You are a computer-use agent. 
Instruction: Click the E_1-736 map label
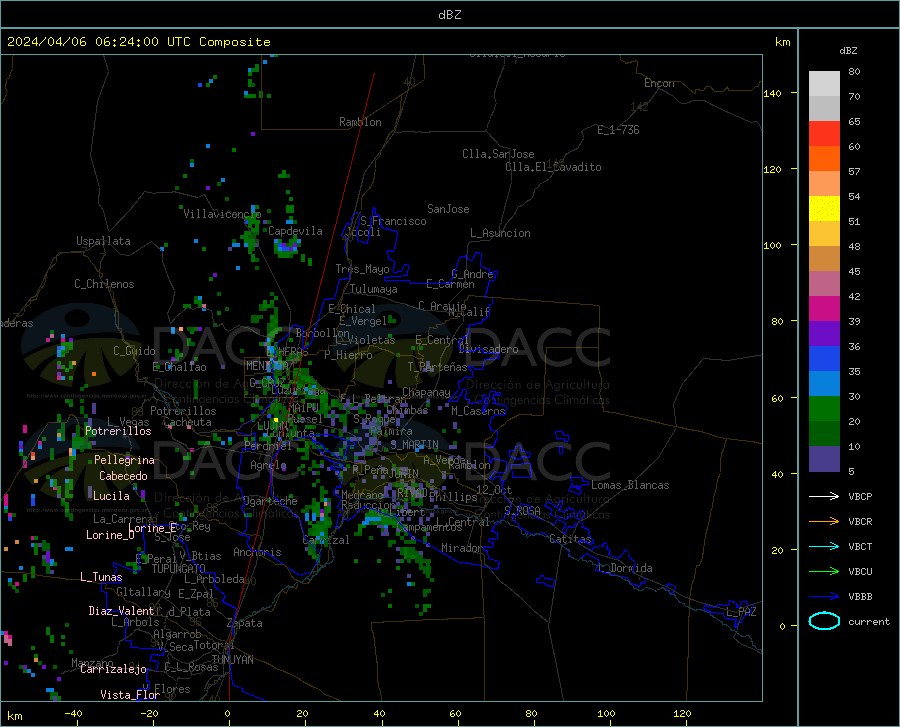tap(618, 130)
